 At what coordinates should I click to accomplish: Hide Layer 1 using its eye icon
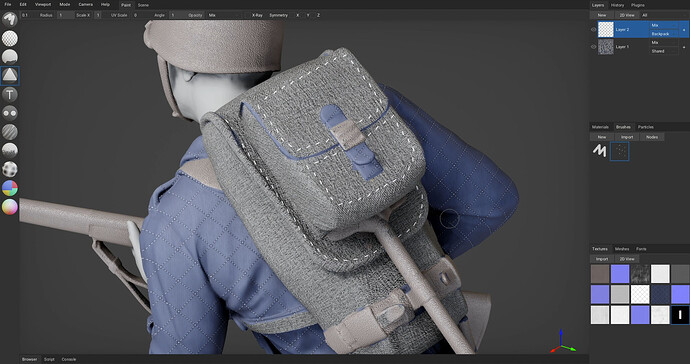pyautogui.click(x=593, y=47)
